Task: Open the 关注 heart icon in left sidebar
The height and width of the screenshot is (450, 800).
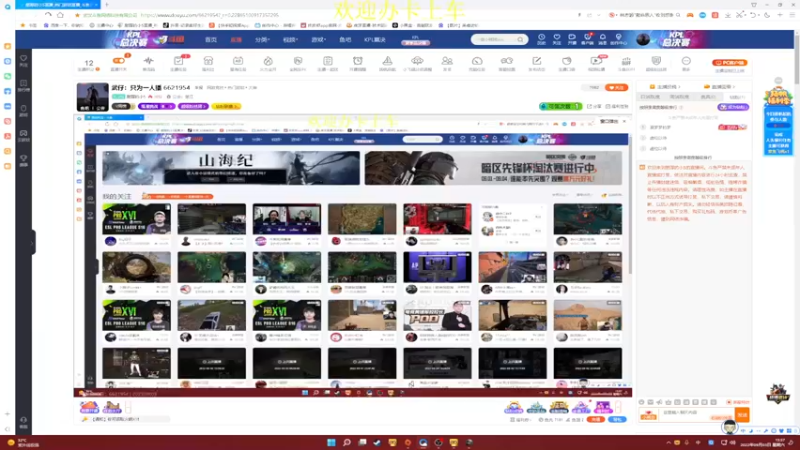Action: point(23,61)
